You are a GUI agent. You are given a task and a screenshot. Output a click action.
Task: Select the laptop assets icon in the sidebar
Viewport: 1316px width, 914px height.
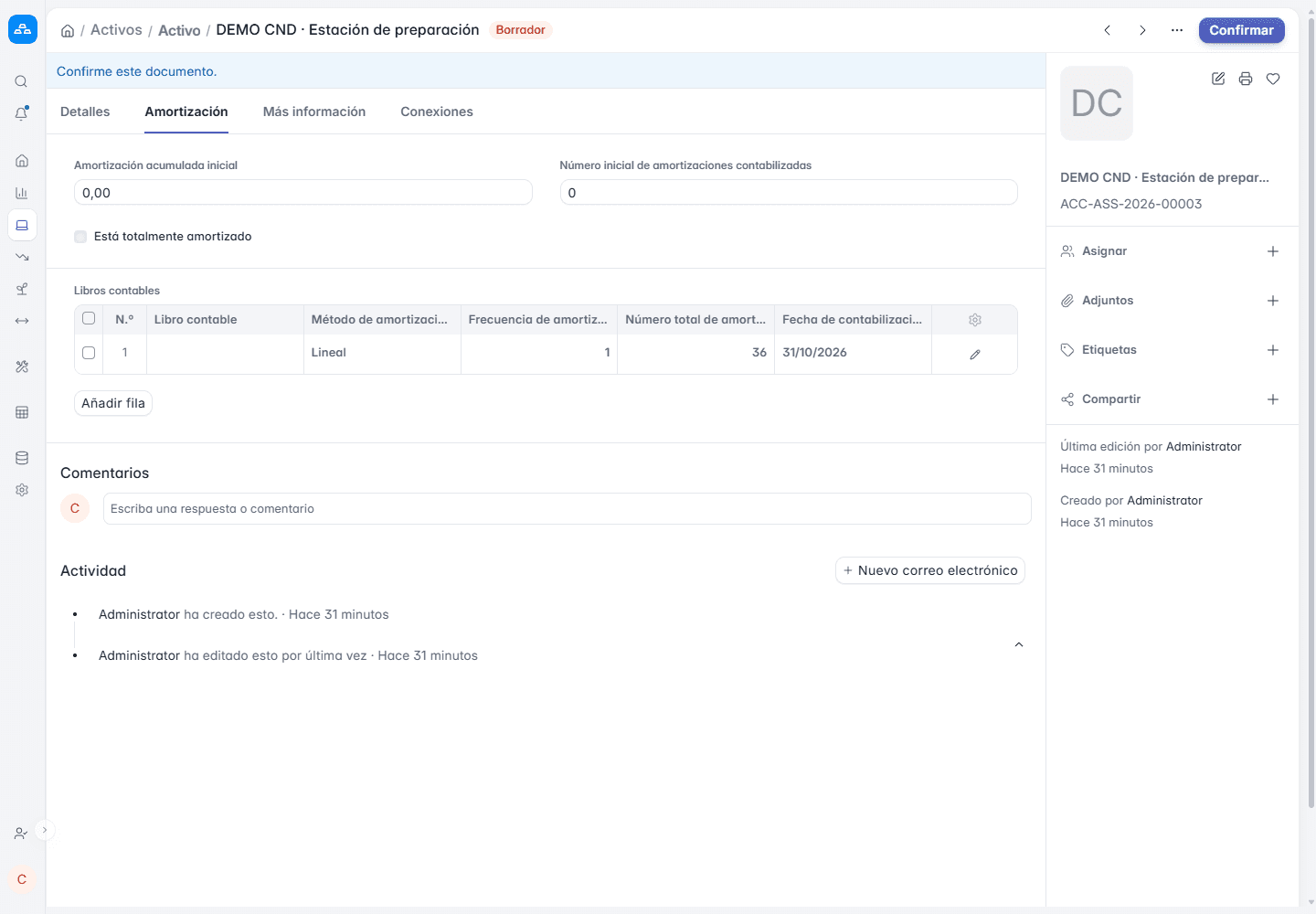(x=22, y=225)
